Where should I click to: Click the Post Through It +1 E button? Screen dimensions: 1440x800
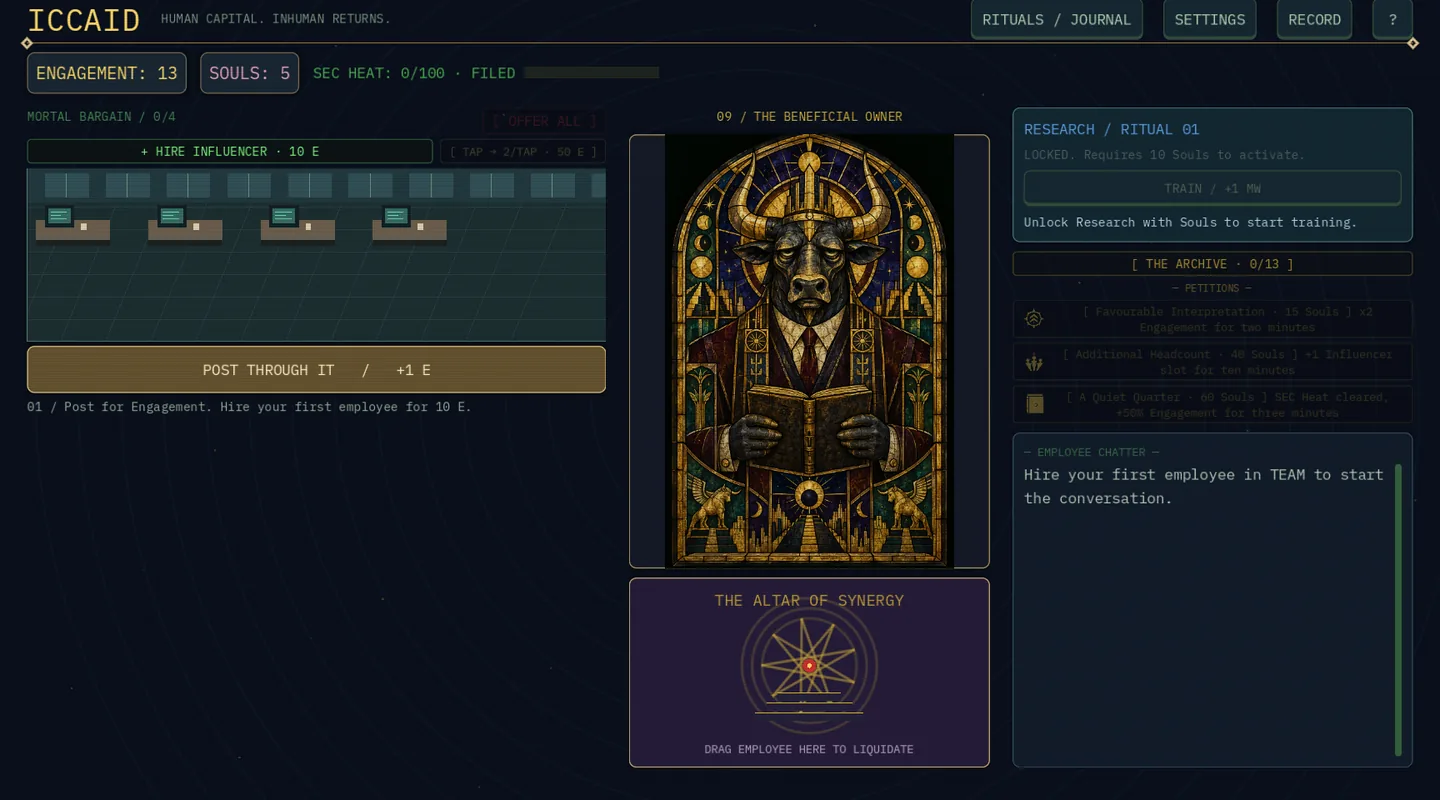[x=316, y=370]
